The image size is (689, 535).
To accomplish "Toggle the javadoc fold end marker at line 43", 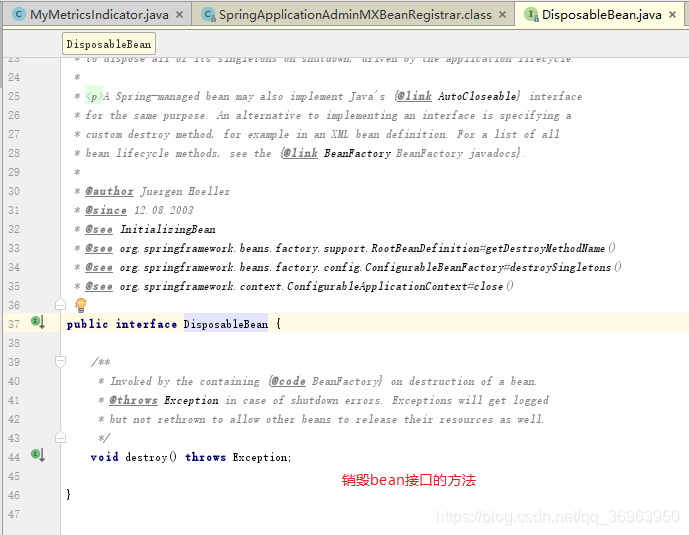I will 60,437.
